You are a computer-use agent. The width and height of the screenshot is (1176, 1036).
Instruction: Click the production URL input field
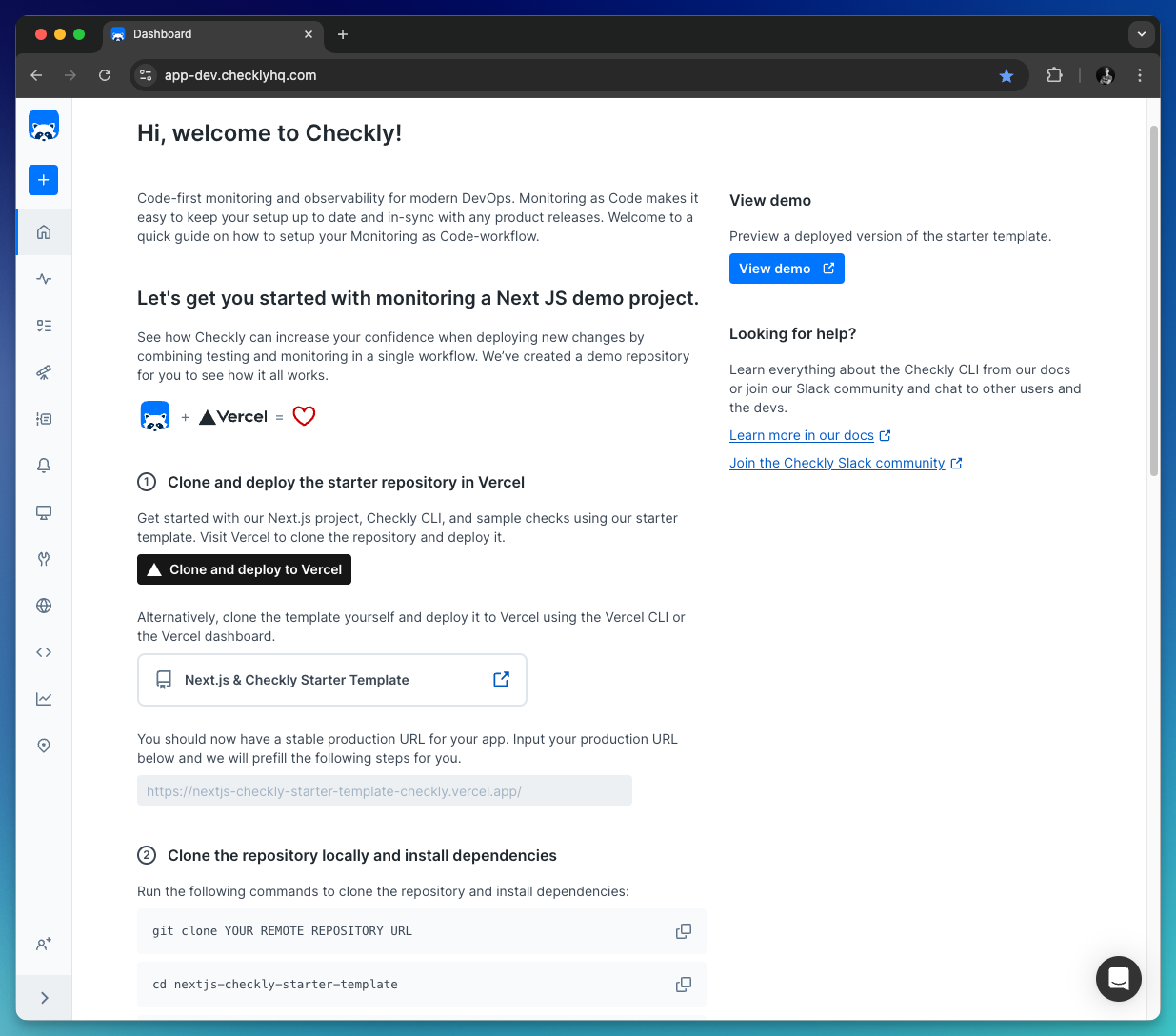click(385, 790)
